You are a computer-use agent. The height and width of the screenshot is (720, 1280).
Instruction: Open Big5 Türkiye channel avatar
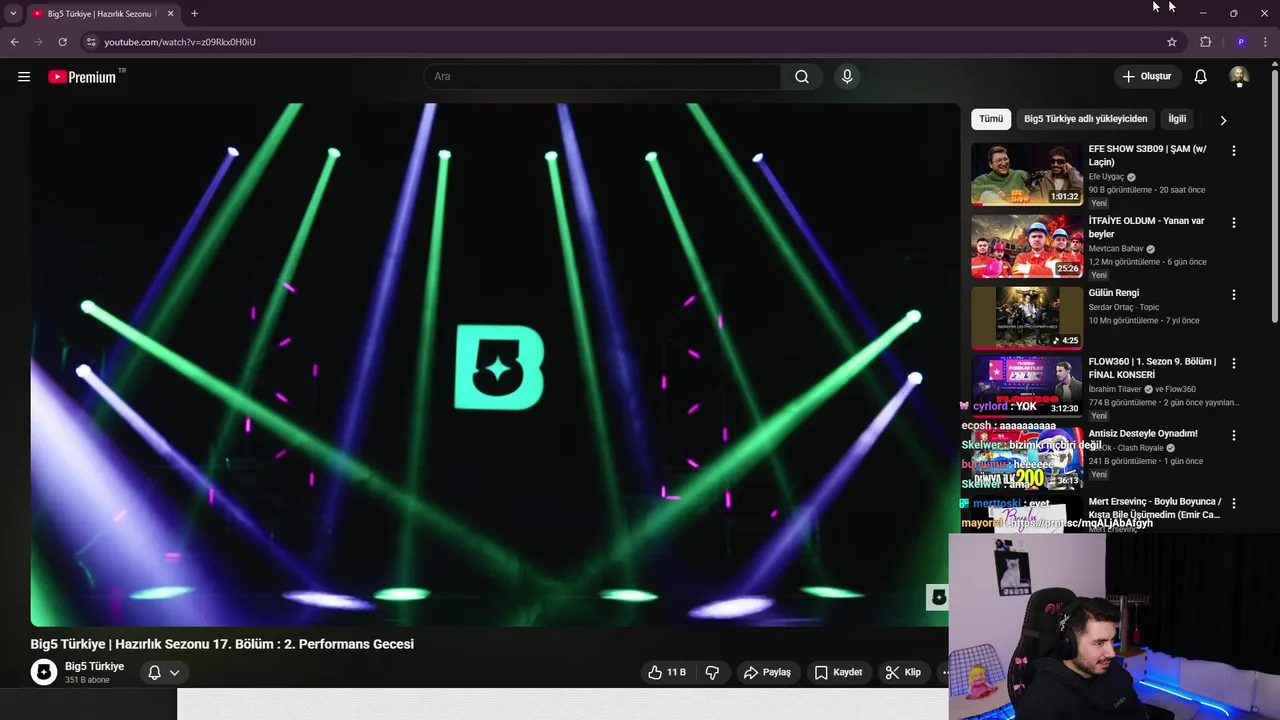(44, 673)
